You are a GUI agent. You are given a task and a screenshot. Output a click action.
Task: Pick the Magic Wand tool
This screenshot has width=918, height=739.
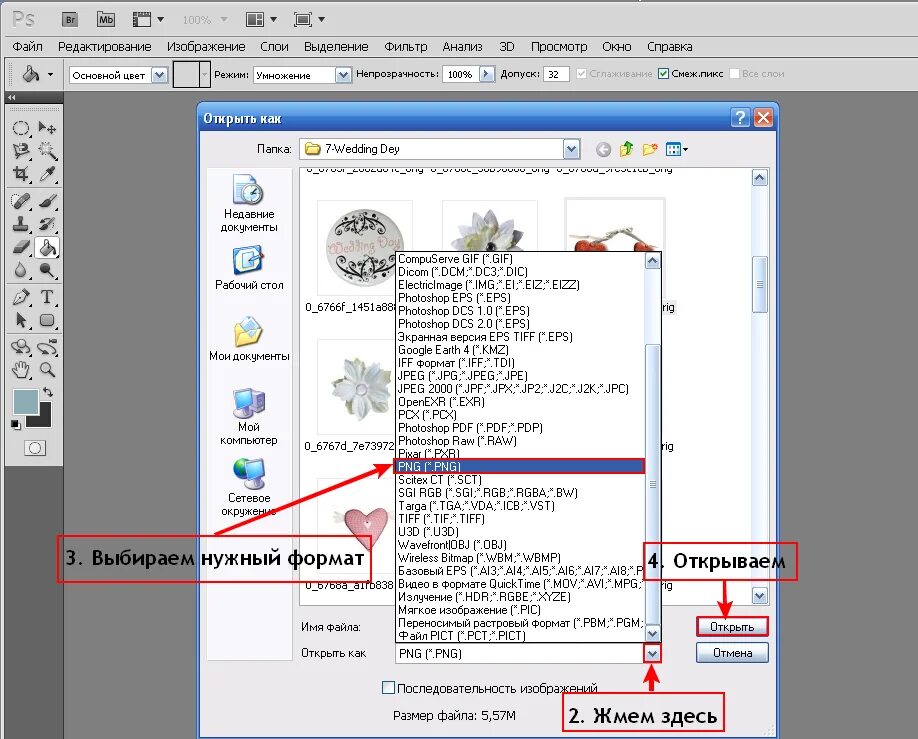[47, 150]
